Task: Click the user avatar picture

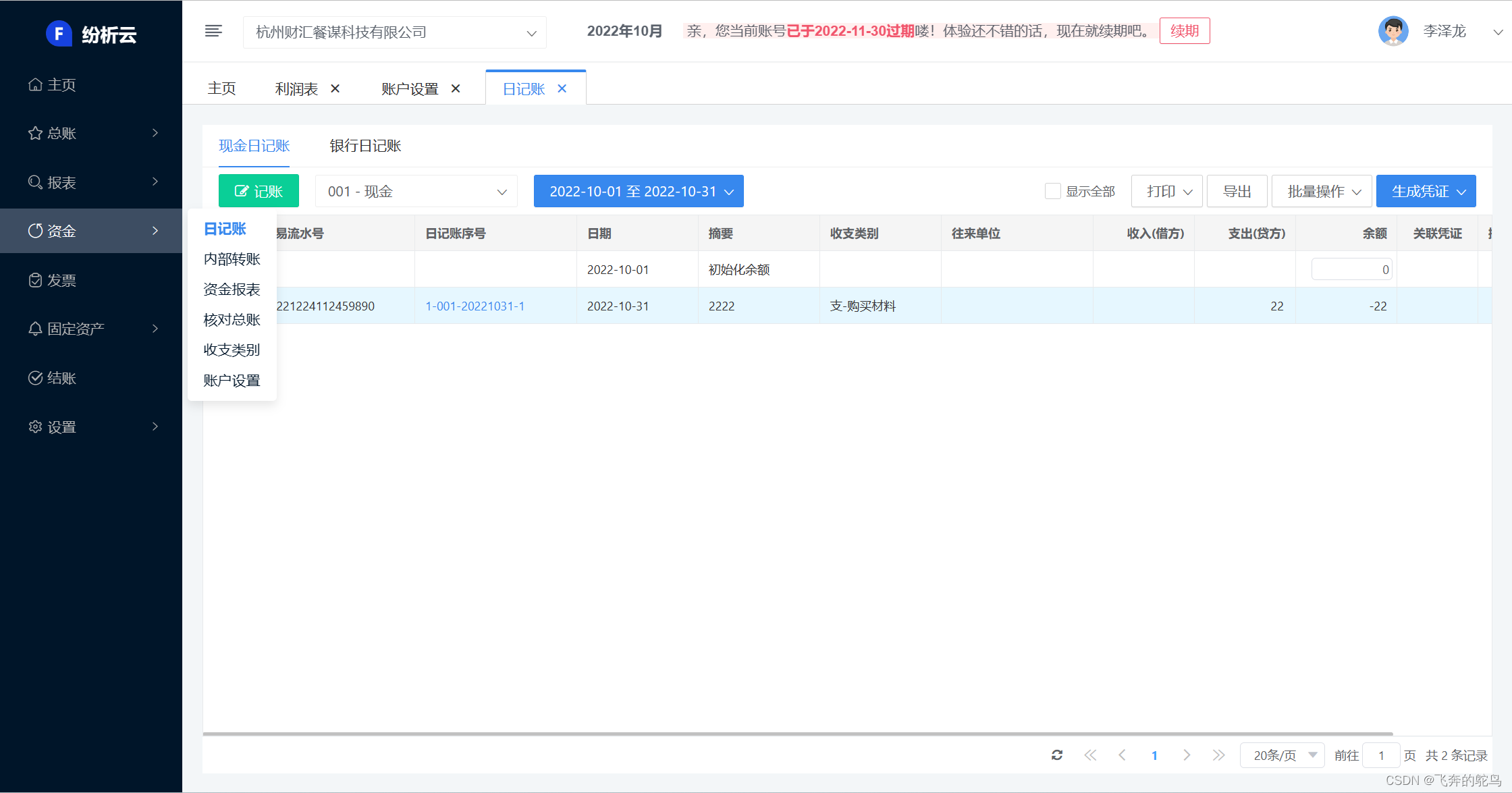Action: 1393,31
